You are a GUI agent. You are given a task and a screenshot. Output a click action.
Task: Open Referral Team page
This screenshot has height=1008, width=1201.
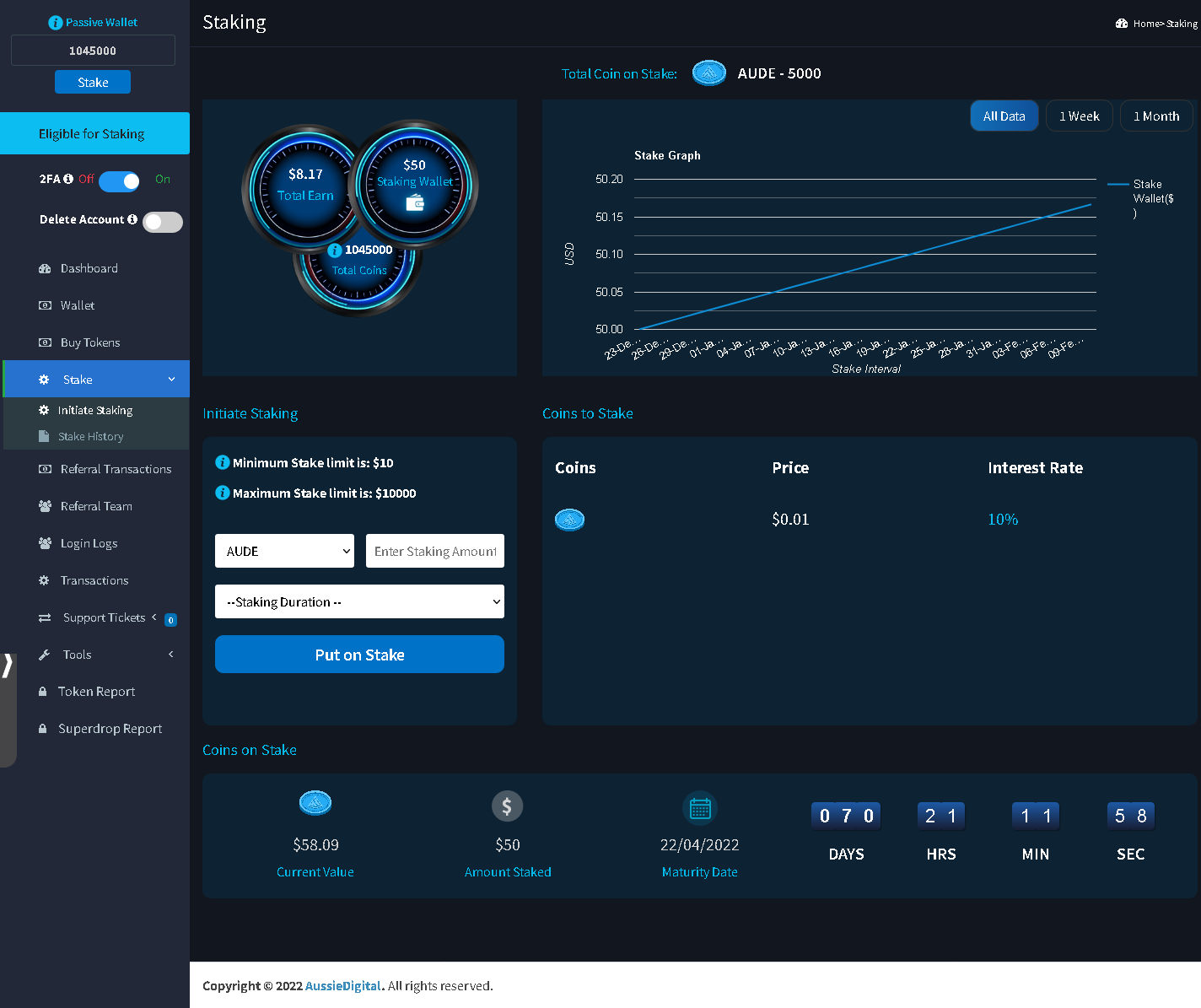[96, 506]
